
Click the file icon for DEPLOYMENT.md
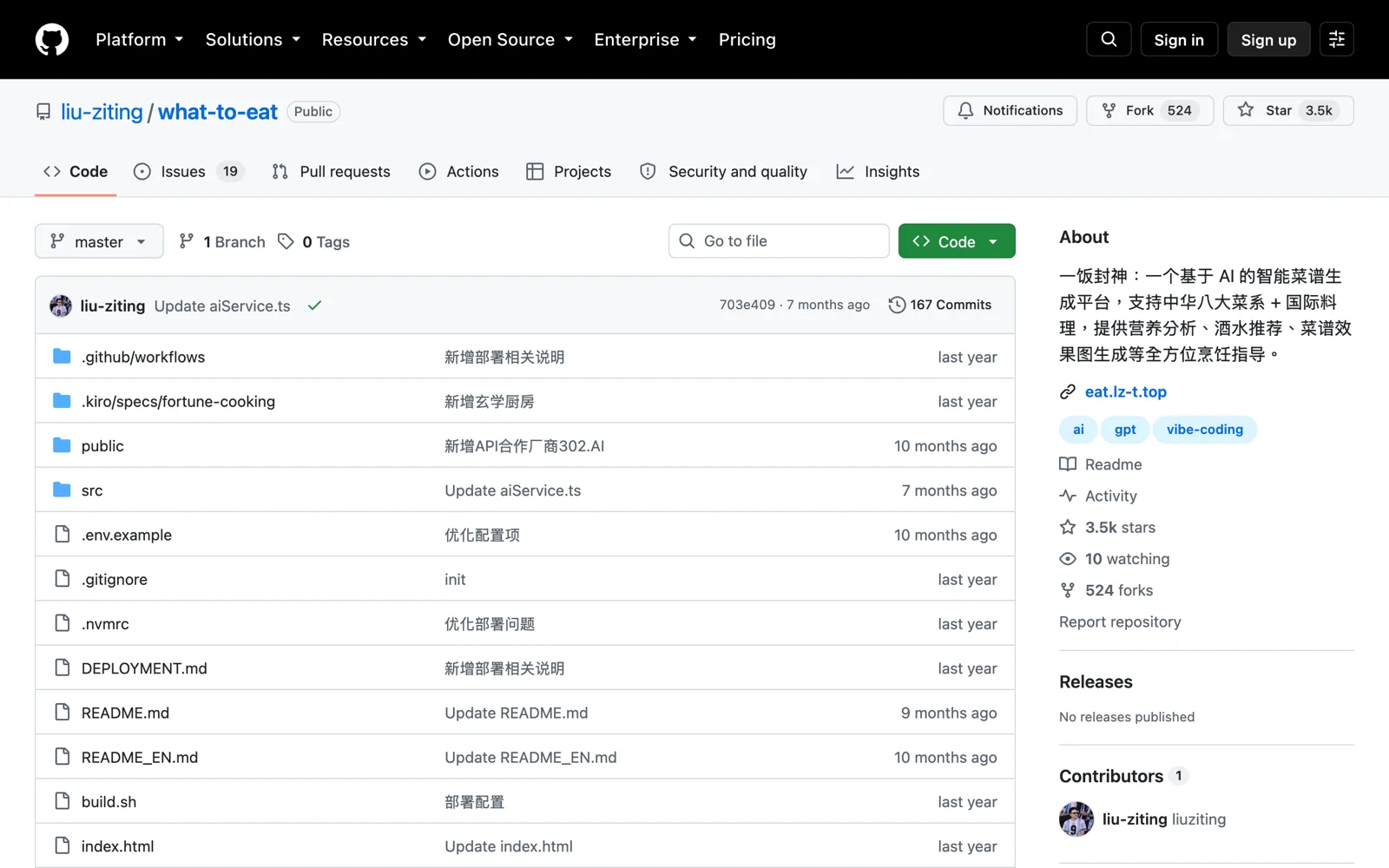pyautogui.click(x=62, y=667)
